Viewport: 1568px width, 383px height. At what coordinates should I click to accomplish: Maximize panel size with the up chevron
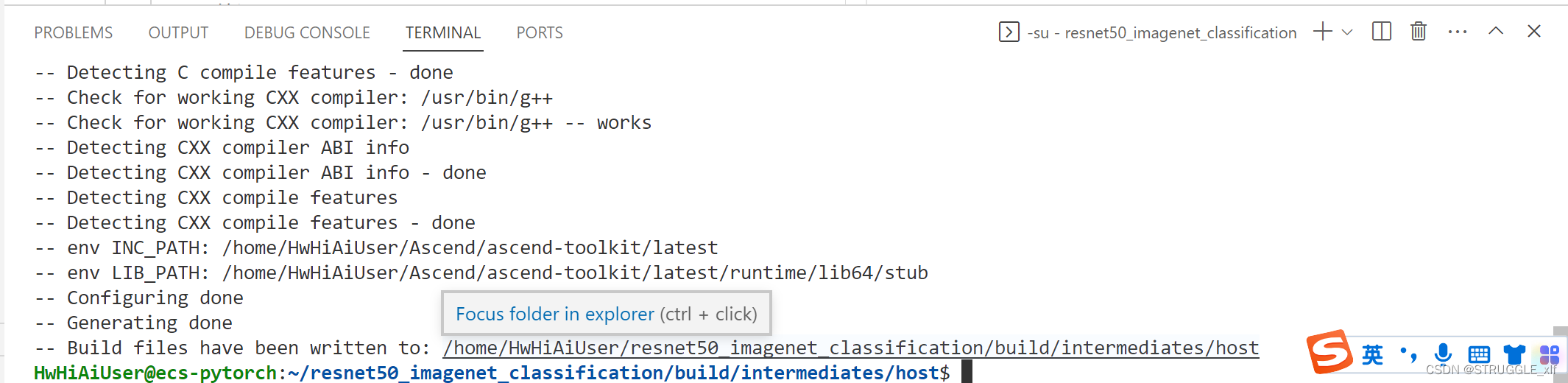(1496, 31)
